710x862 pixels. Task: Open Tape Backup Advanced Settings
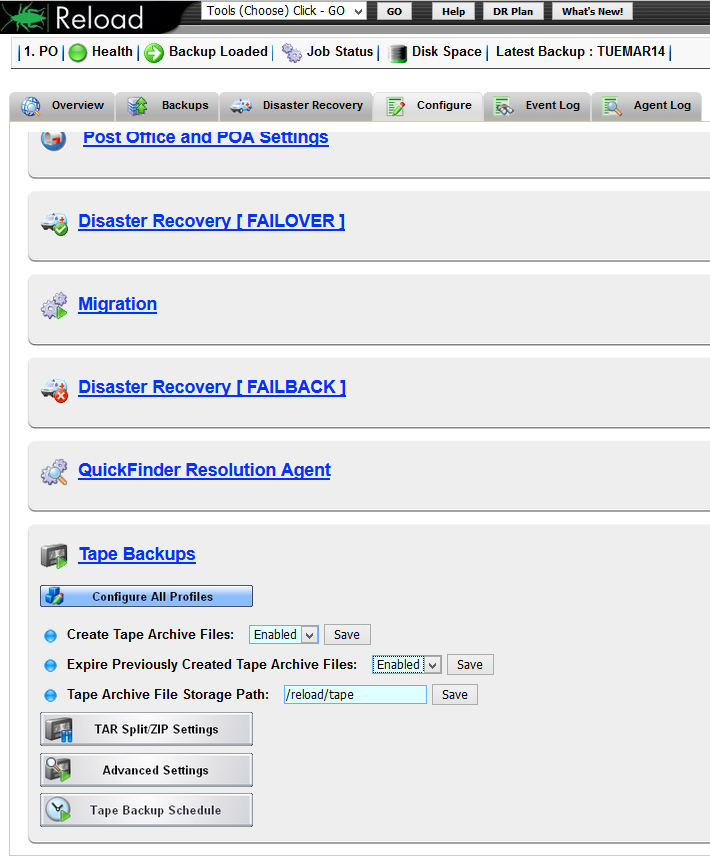tap(146, 770)
